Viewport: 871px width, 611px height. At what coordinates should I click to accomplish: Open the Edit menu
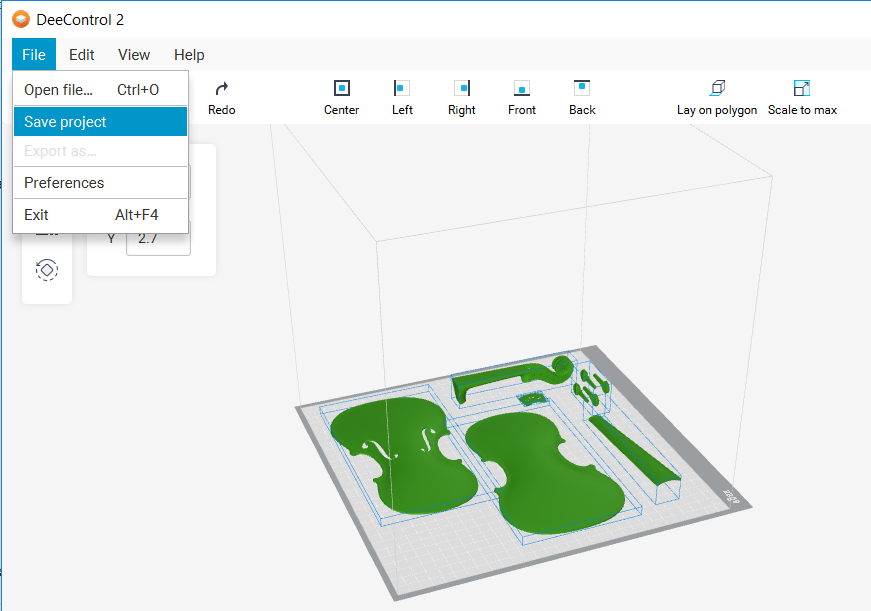[82, 55]
